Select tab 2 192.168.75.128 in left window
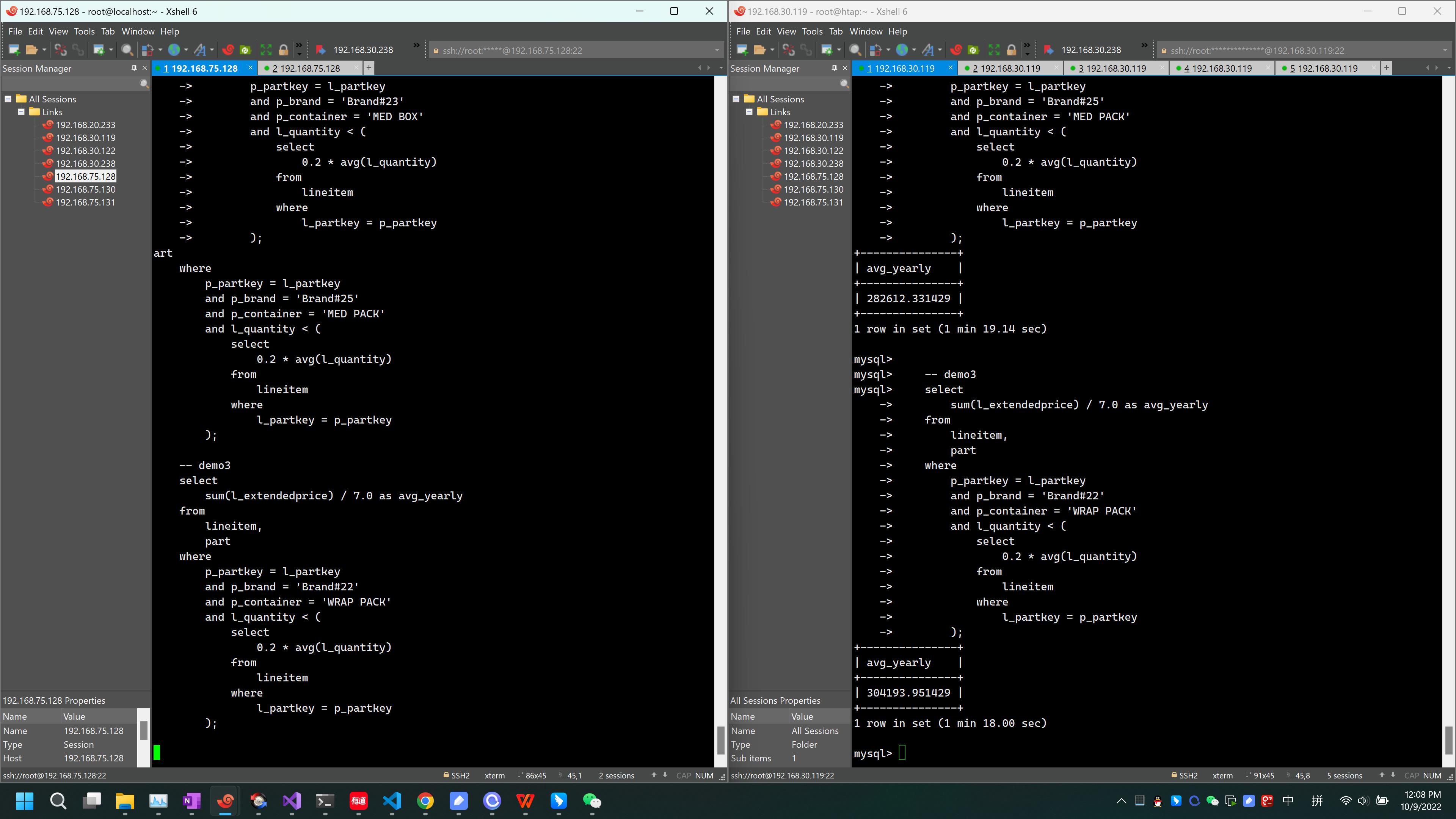Viewport: 1456px width, 819px height. (x=305, y=68)
